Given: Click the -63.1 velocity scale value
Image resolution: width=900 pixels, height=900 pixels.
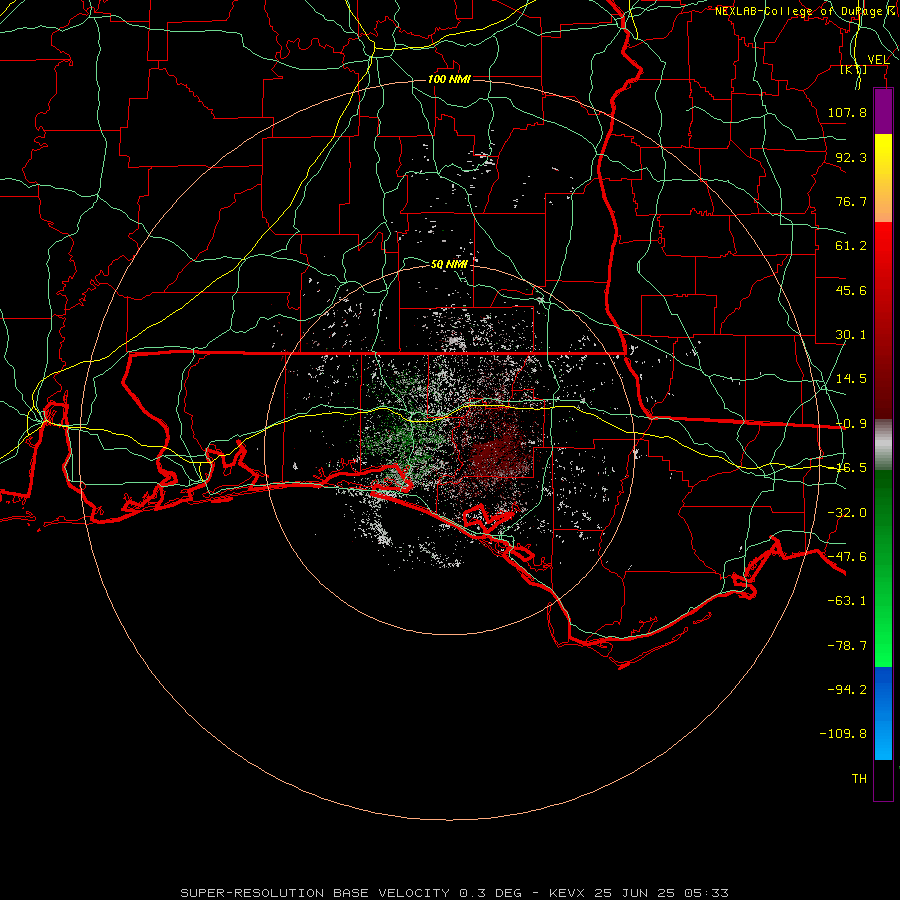Looking at the screenshot, I should click(847, 601).
